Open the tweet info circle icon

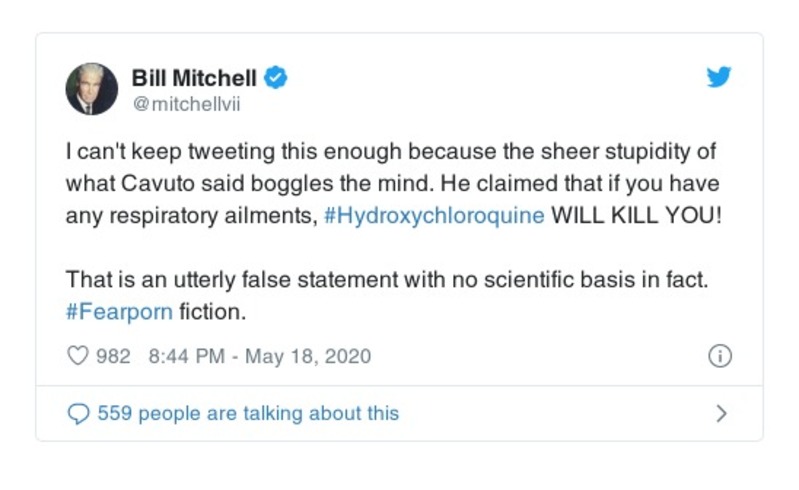[x=720, y=356]
